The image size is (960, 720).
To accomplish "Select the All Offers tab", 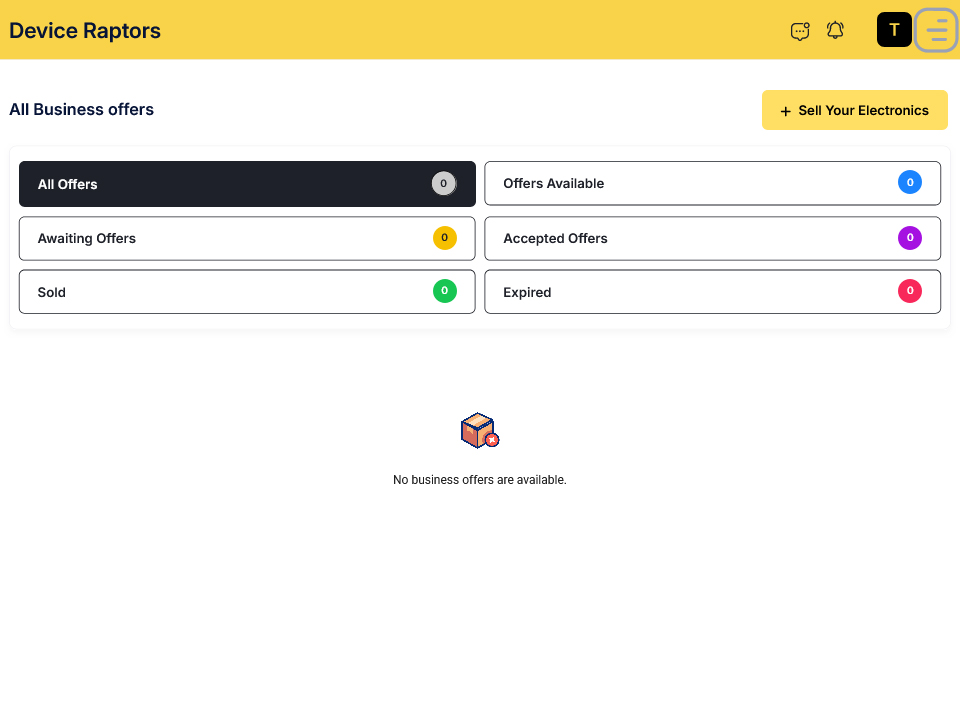I will click(x=247, y=184).
